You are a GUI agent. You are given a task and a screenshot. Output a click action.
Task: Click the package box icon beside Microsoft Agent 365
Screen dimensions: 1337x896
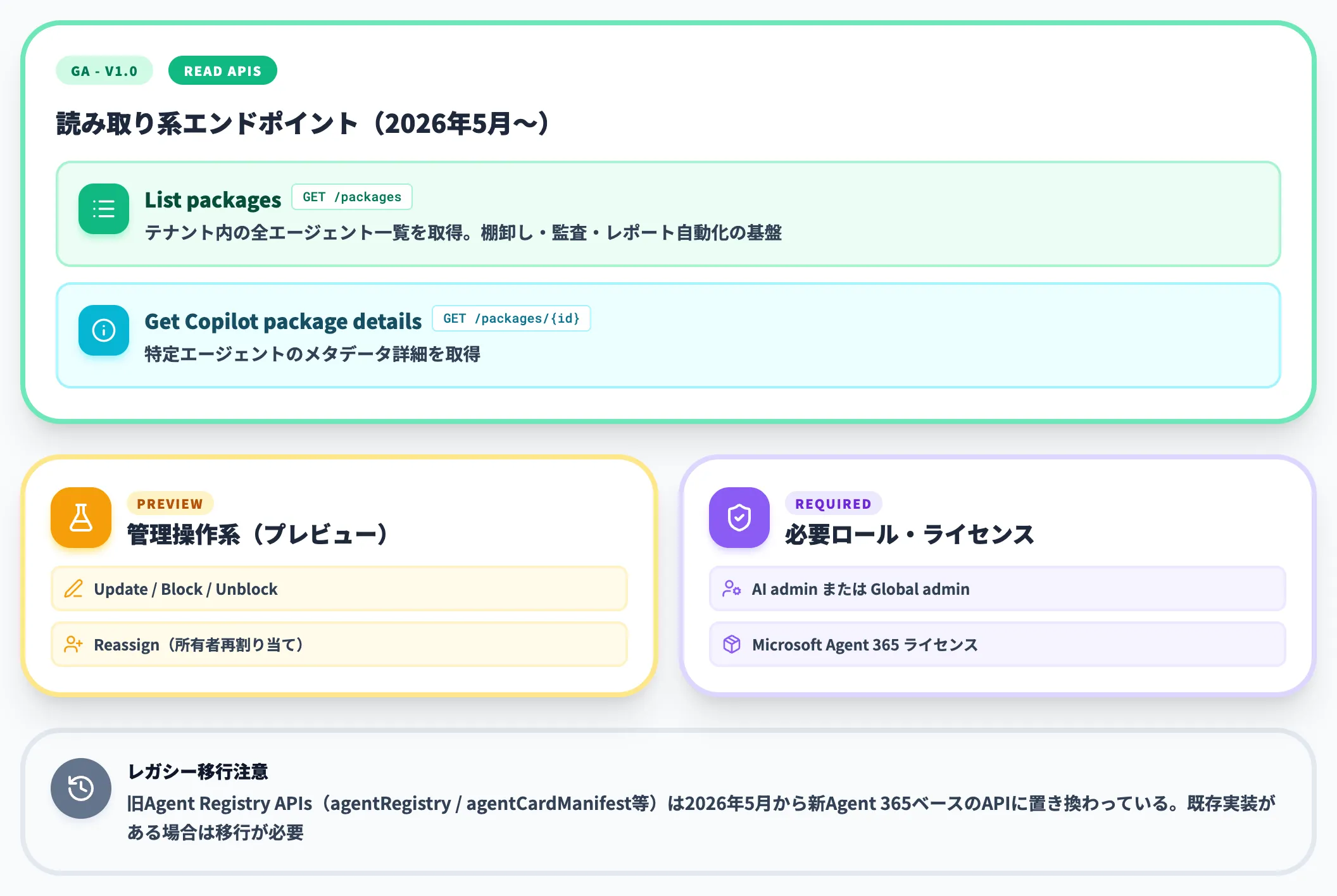732,645
